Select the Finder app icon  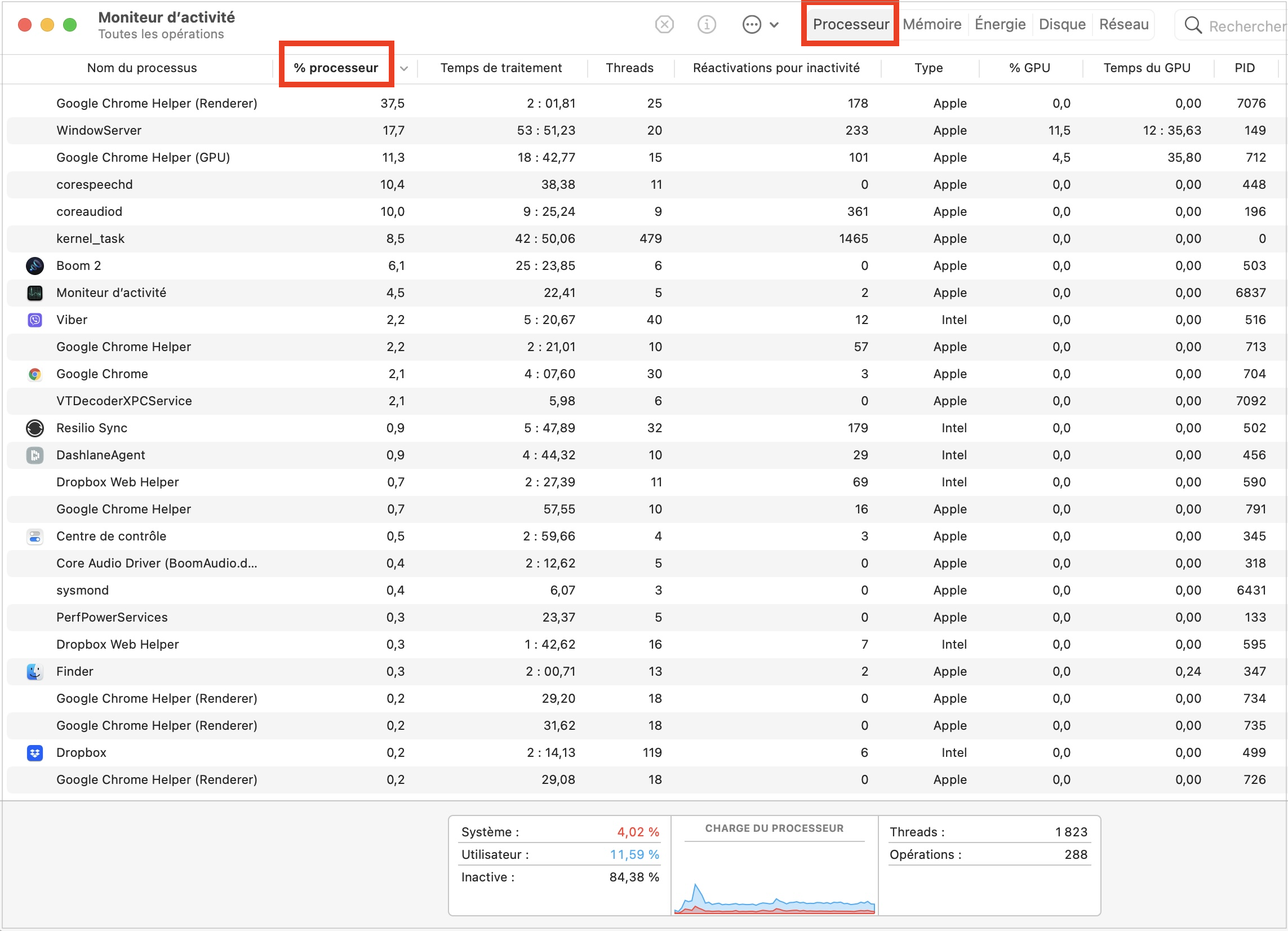(34, 671)
